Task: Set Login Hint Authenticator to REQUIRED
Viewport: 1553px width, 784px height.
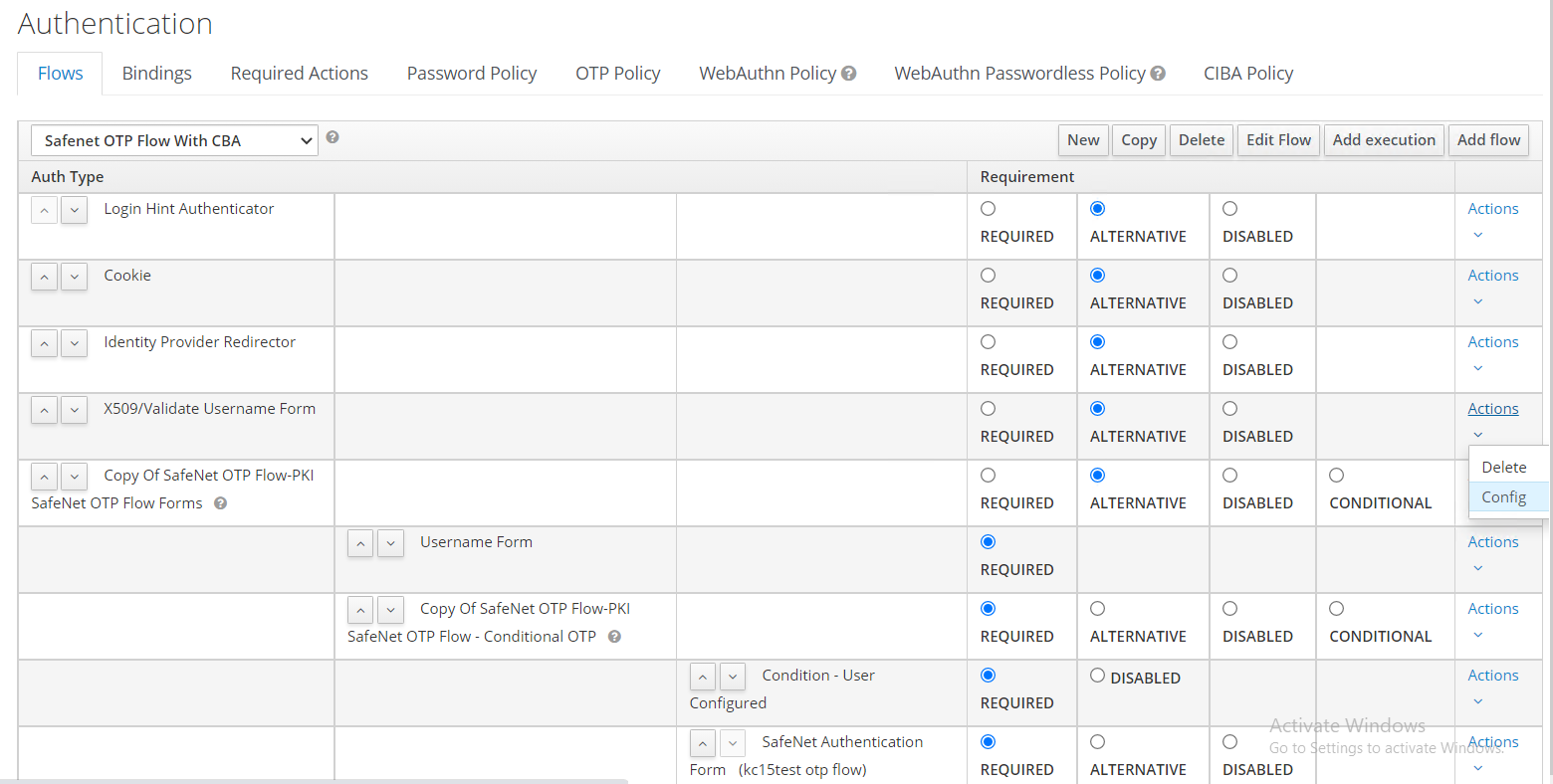Action: coord(988,209)
